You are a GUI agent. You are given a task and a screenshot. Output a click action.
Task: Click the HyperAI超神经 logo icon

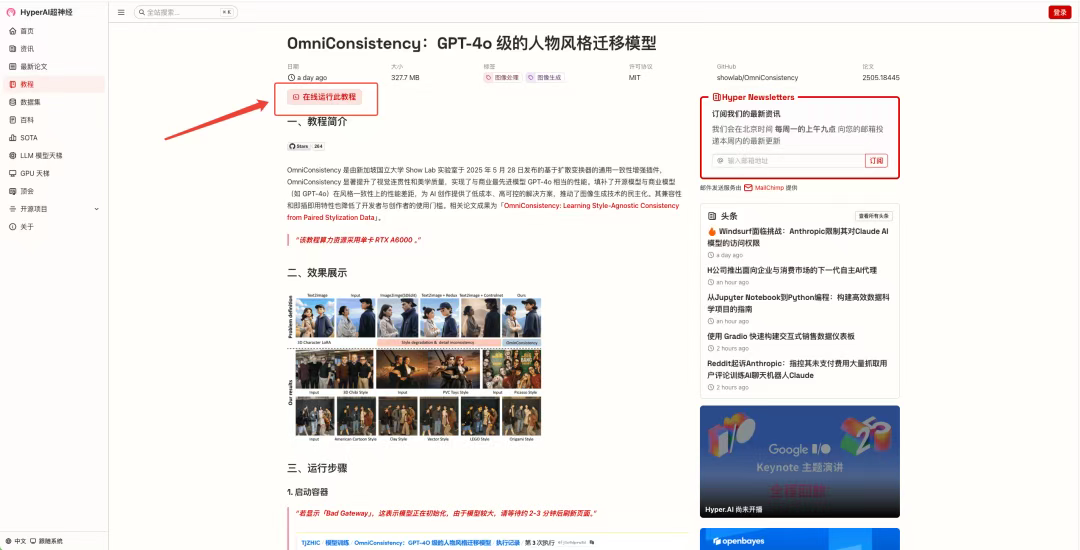coord(11,12)
